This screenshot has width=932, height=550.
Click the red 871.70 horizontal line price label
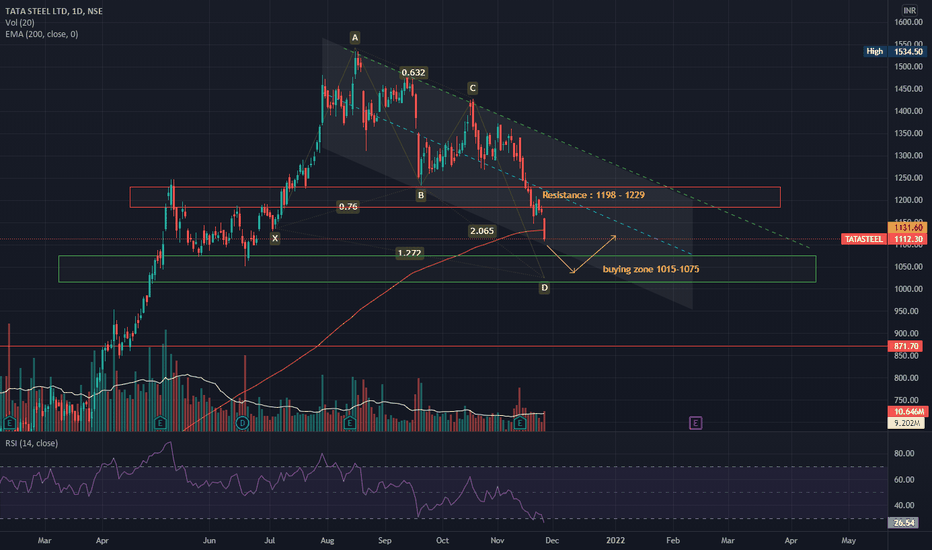(907, 346)
